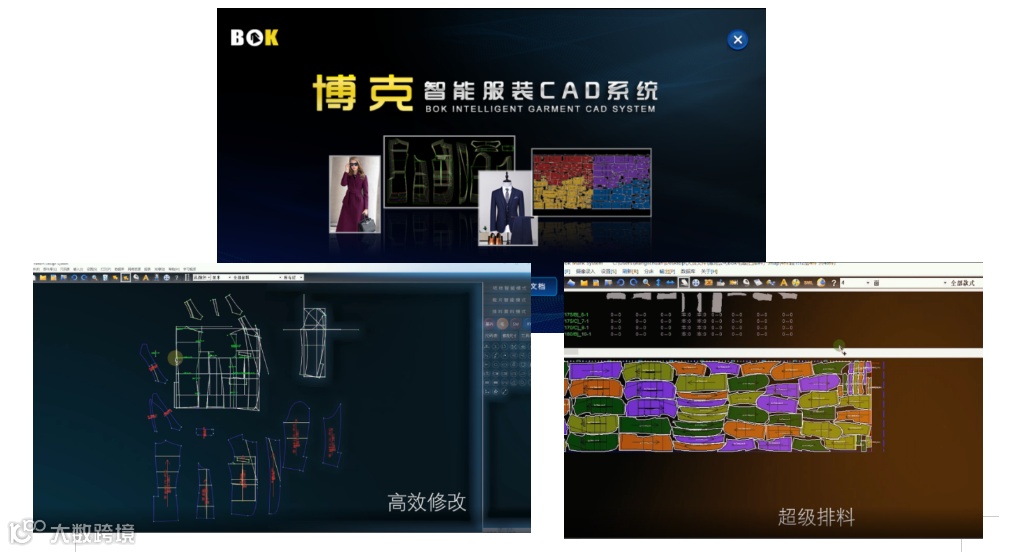Click the orange highlighted round button beside Dxf
The width and height of the screenshot is (1035, 552).
(502, 324)
